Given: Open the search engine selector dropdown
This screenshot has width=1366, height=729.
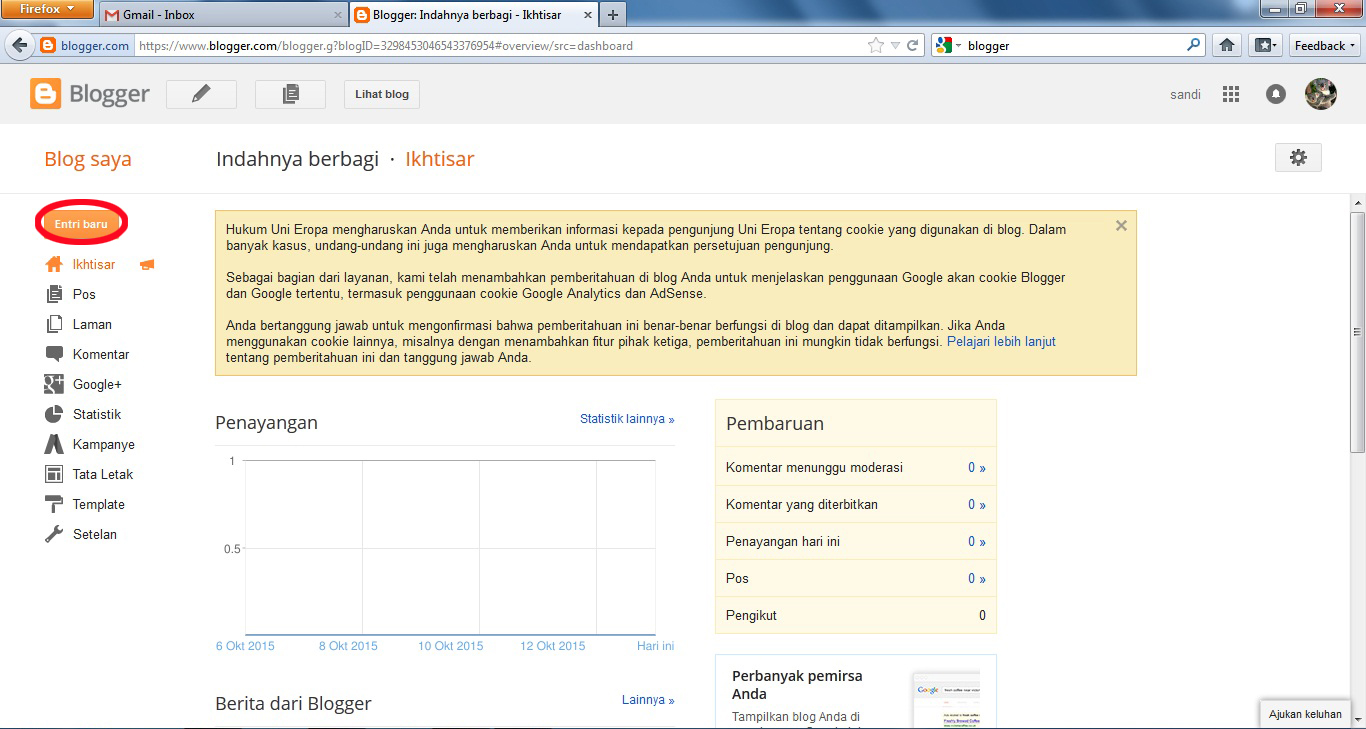Looking at the screenshot, I should [x=947, y=46].
